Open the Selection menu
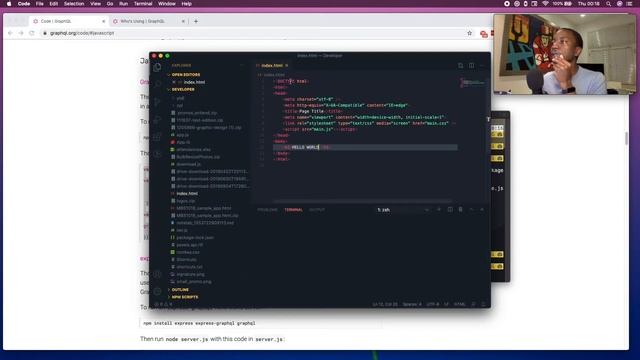The height and width of the screenshot is (360, 640). pos(74,4)
